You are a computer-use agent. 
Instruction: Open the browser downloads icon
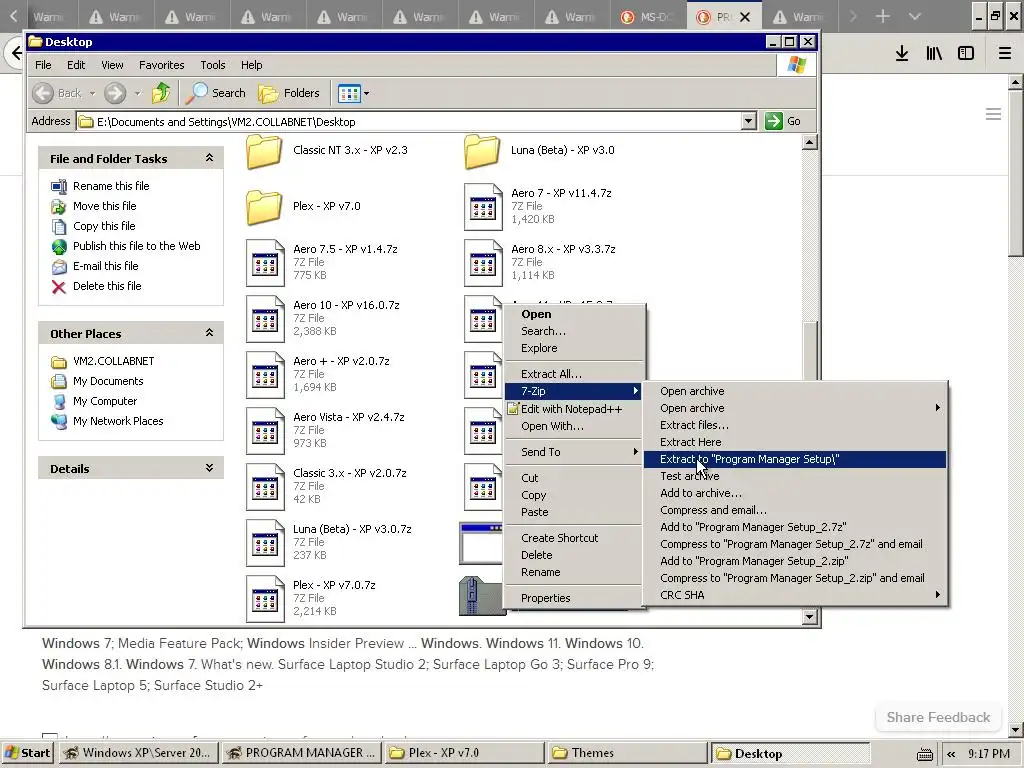pos(902,54)
